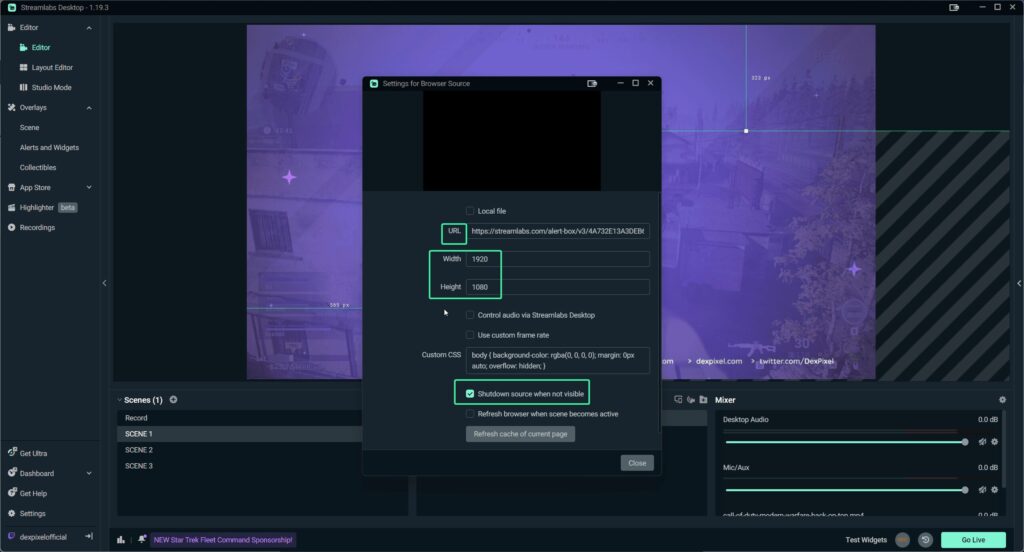
Task: Collapse the Editor section in the sidebar
Action: click(89, 27)
